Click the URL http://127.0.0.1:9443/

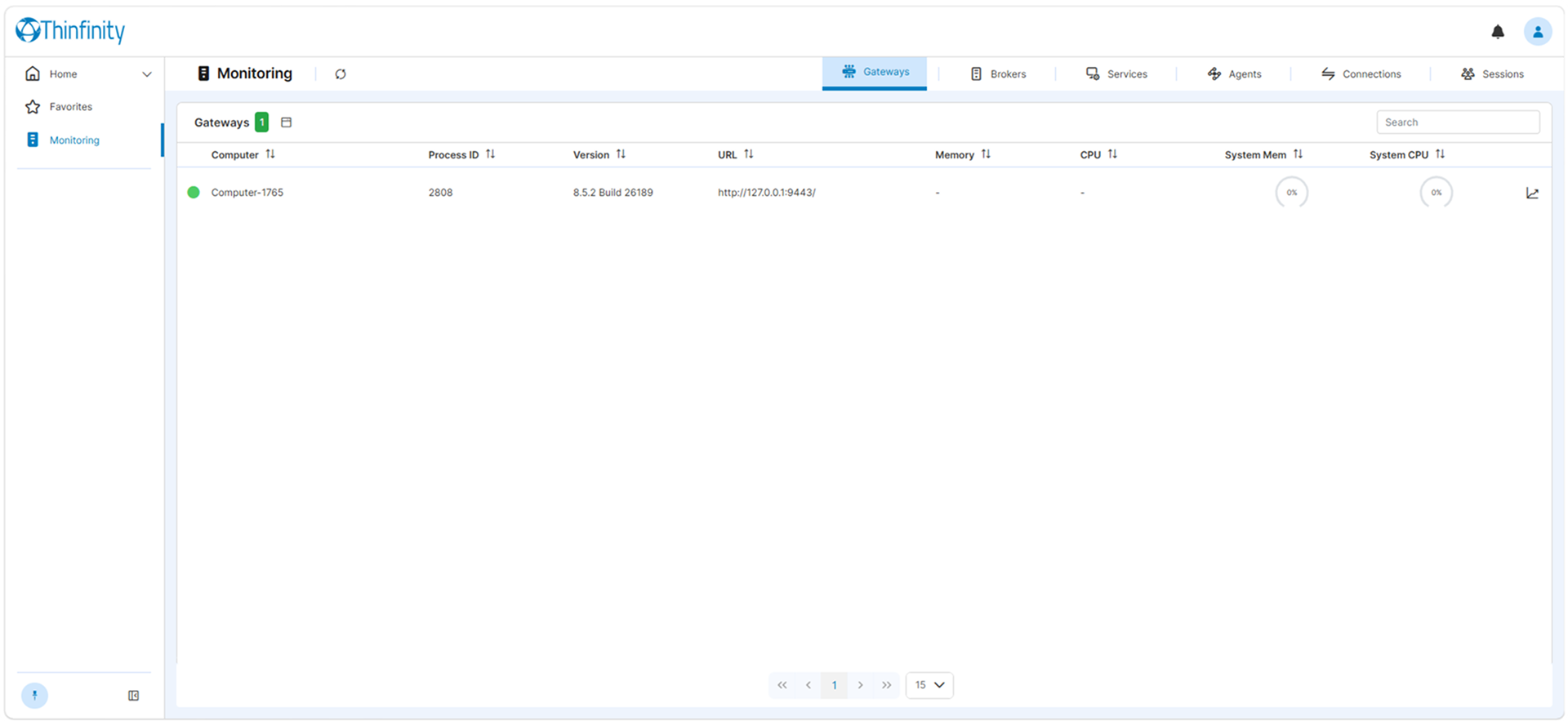tap(767, 193)
